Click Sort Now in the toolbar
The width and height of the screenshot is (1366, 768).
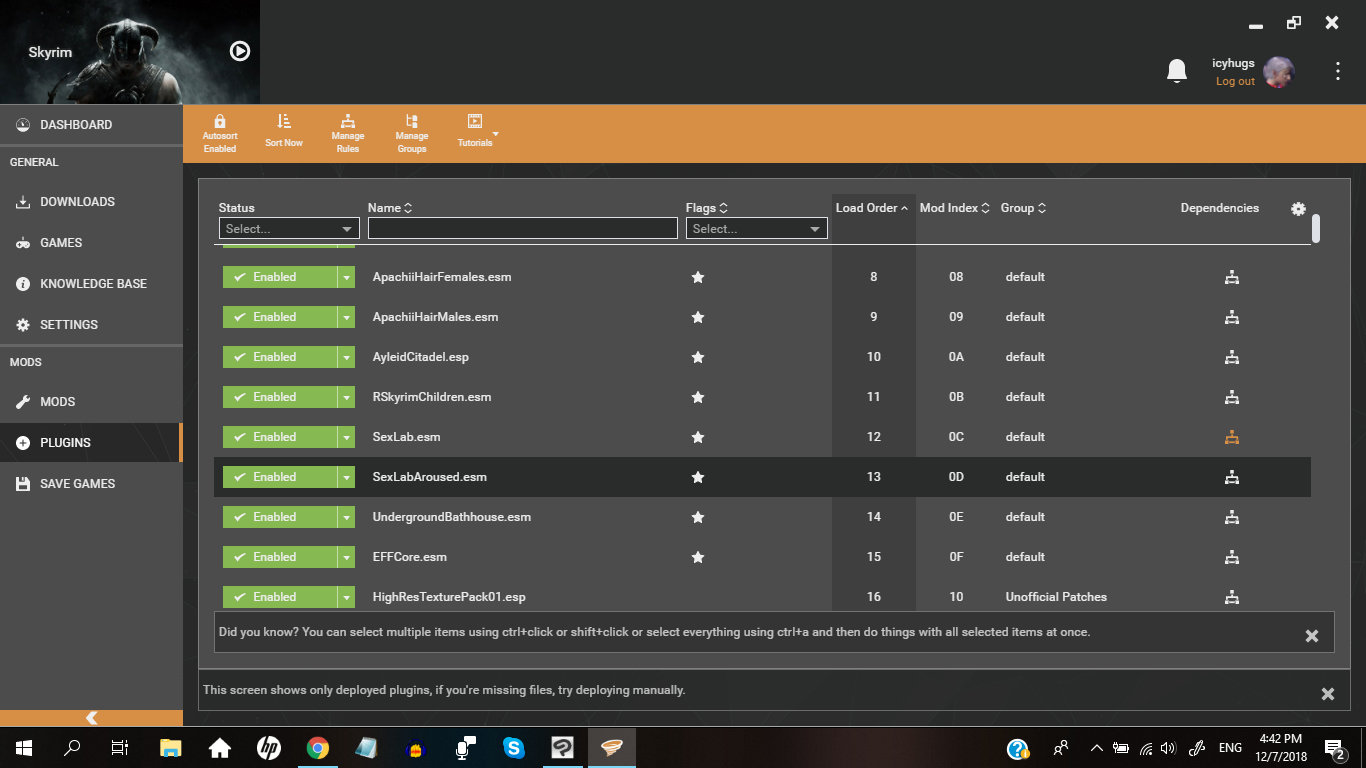[x=284, y=131]
